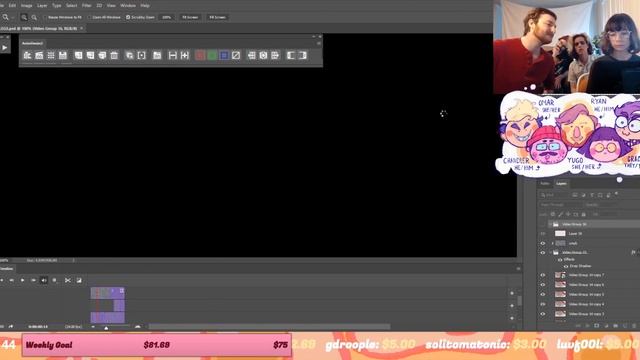Click the bracketed-dot icon in AnimDessin2 panel
Viewport: 640px width, 360px height.
(x=142, y=56)
